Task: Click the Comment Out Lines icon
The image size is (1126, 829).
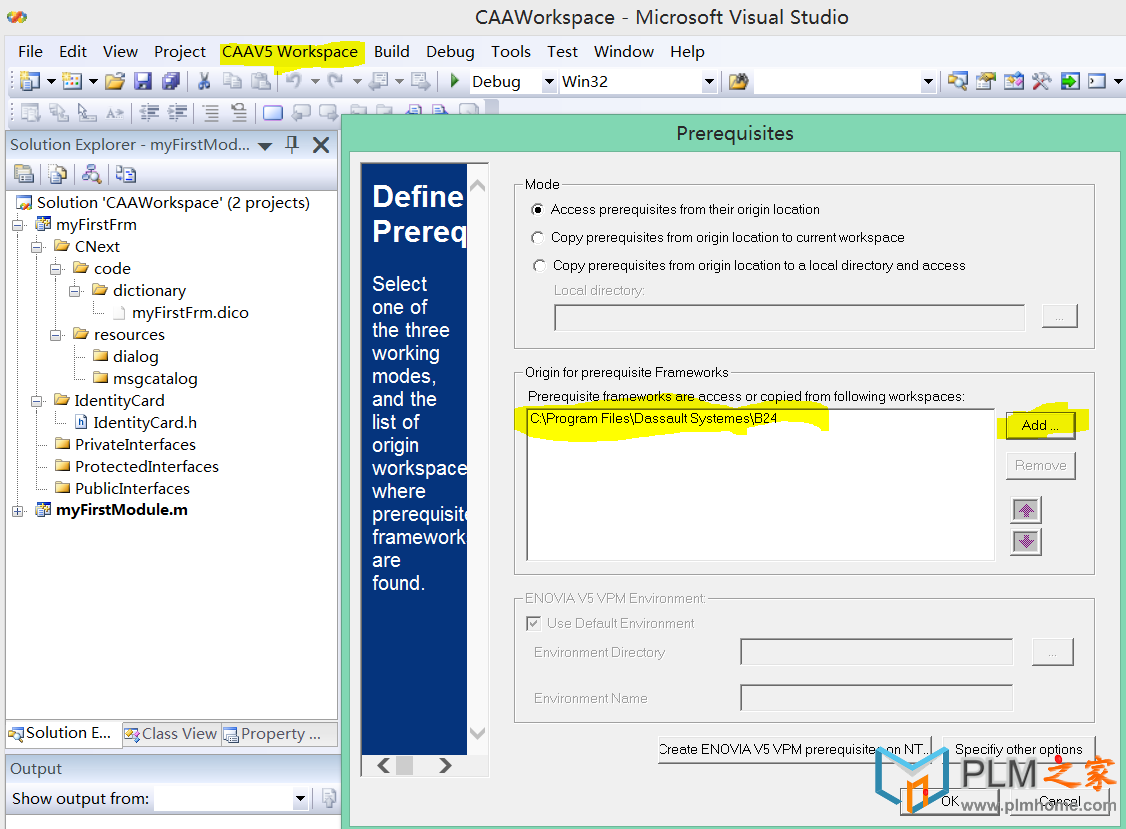Action: point(210,112)
